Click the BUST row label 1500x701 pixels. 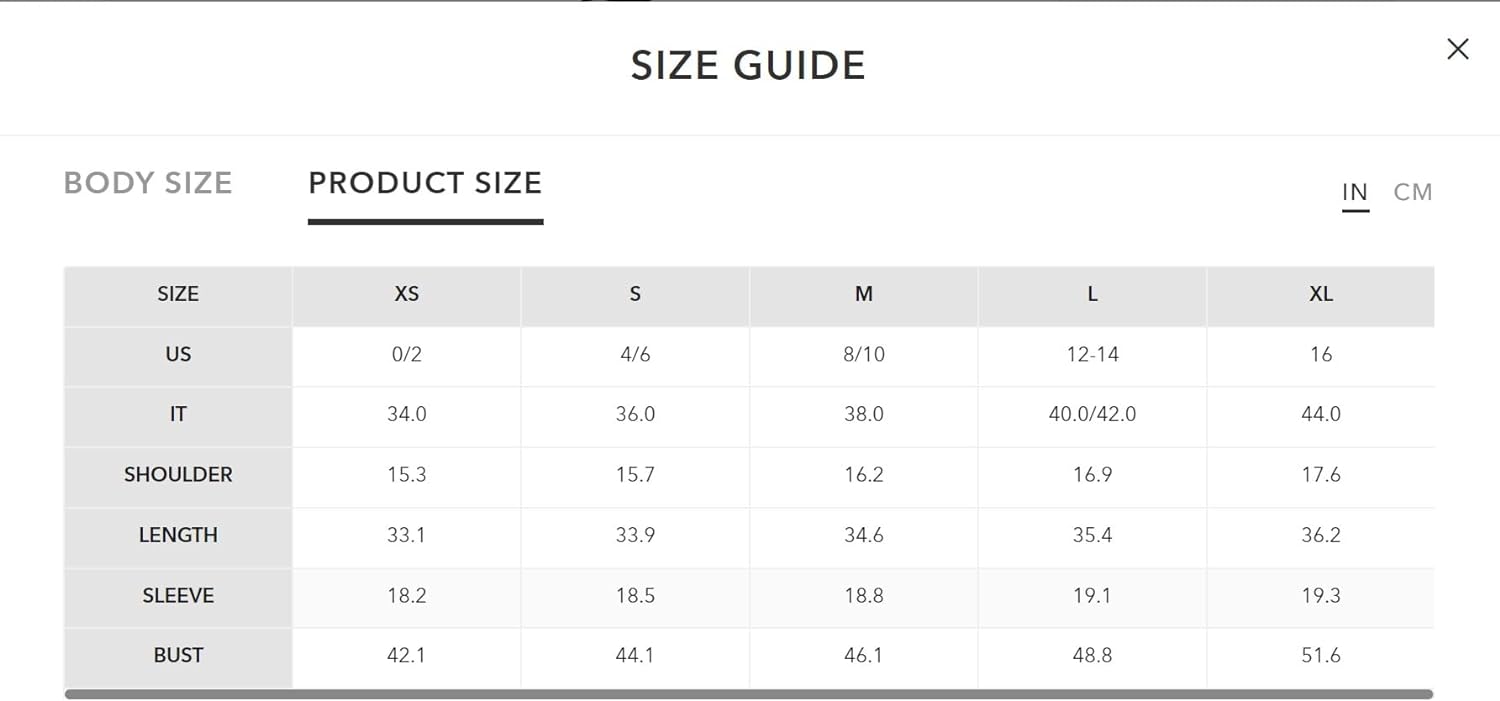coord(178,656)
